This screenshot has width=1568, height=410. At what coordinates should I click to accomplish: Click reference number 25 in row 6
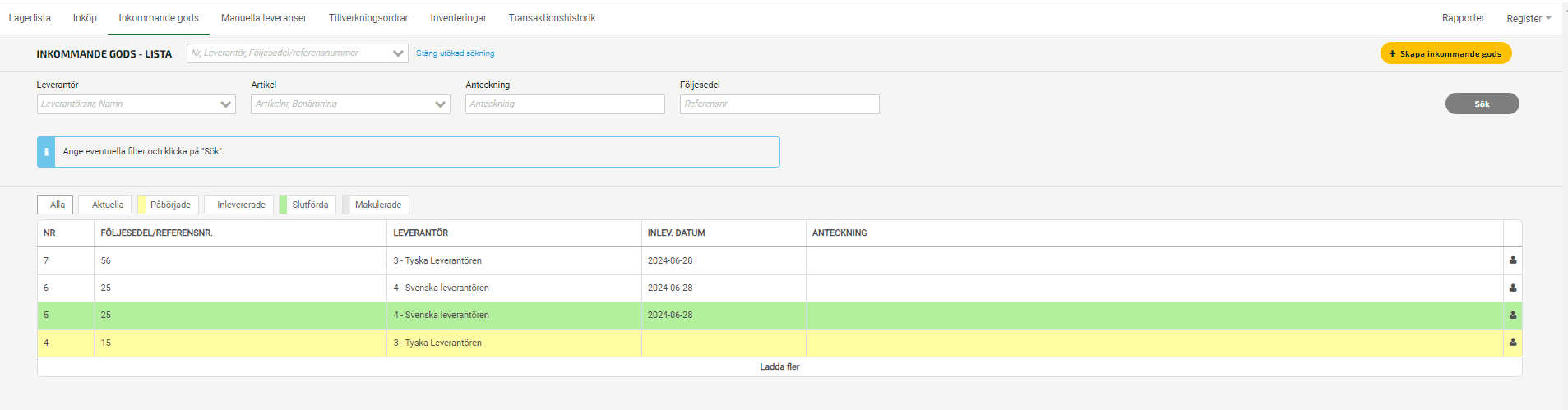click(105, 288)
